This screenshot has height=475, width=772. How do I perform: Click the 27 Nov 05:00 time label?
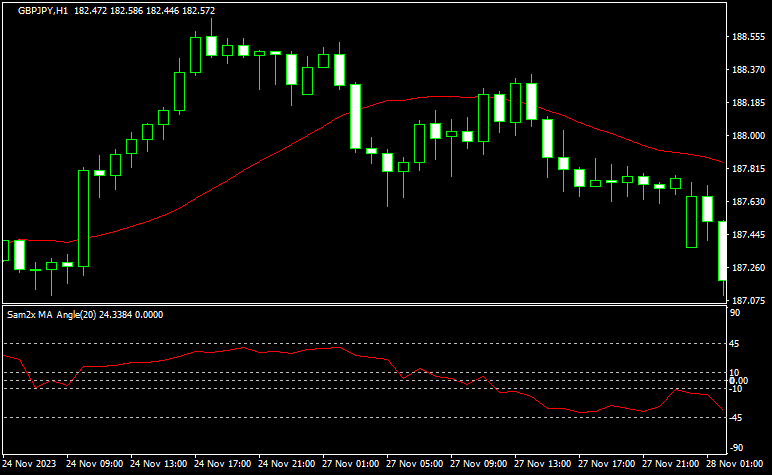tap(415, 464)
